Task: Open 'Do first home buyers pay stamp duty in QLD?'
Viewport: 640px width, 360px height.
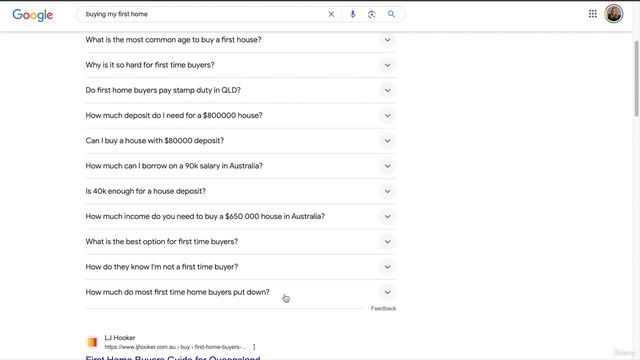Action: (163, 91)
